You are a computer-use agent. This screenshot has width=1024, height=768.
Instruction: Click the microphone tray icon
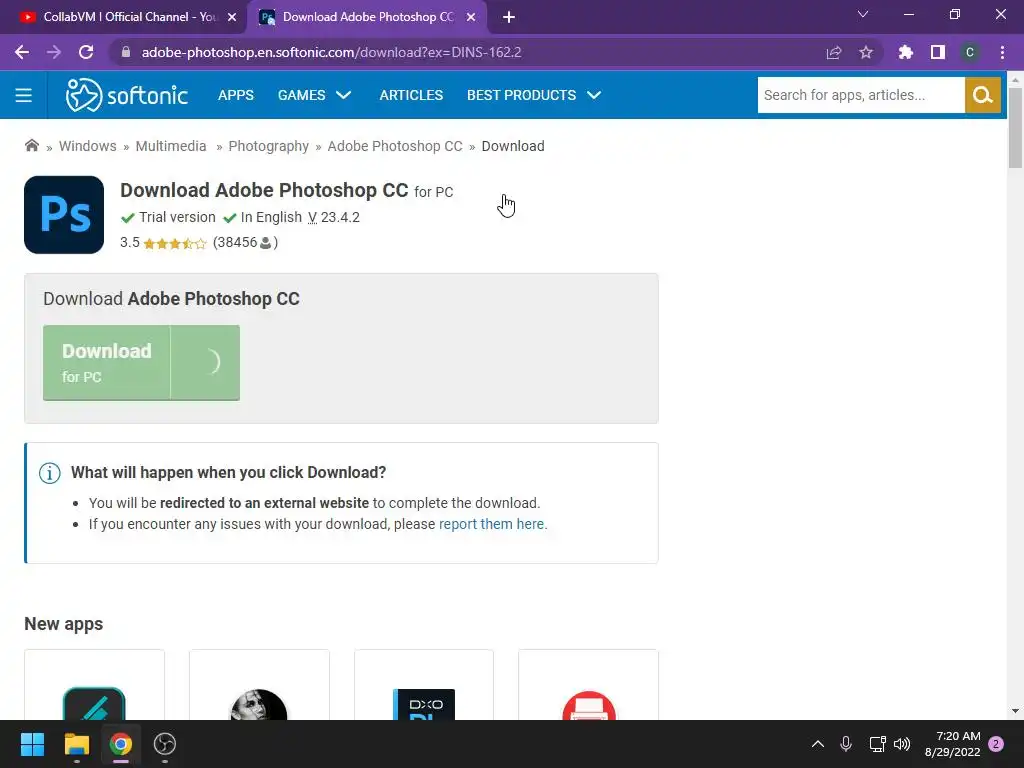(846, 744)
